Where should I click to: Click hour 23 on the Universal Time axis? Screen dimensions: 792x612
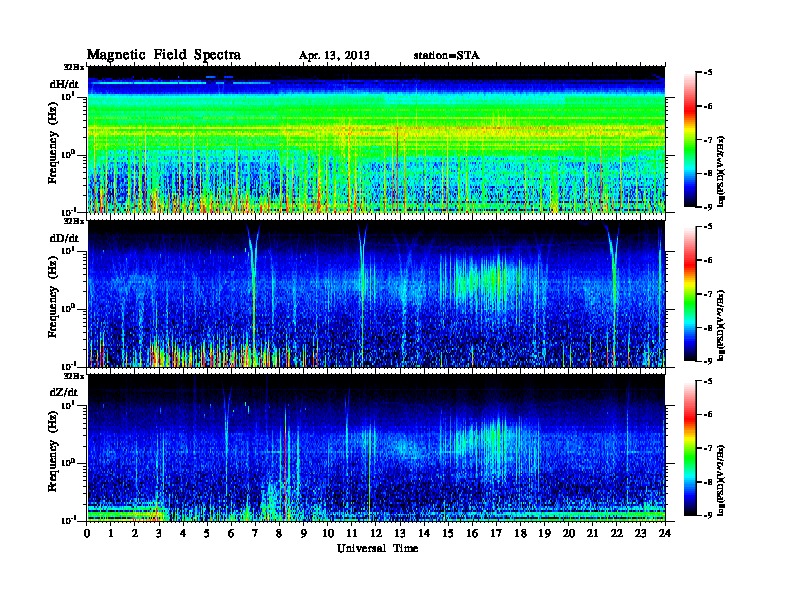tap(641, 533)
